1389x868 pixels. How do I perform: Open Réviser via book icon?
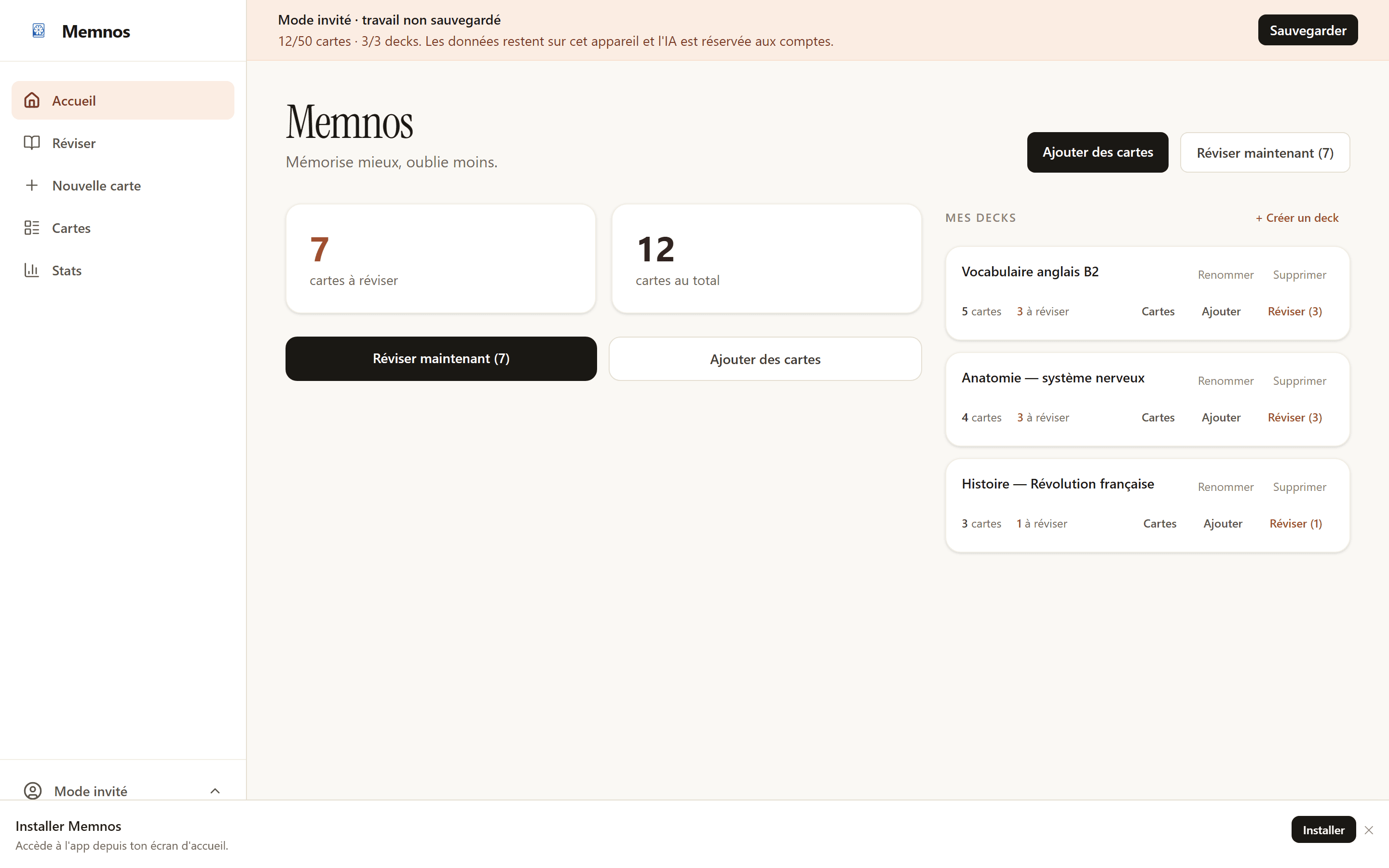tap(31, 143)
